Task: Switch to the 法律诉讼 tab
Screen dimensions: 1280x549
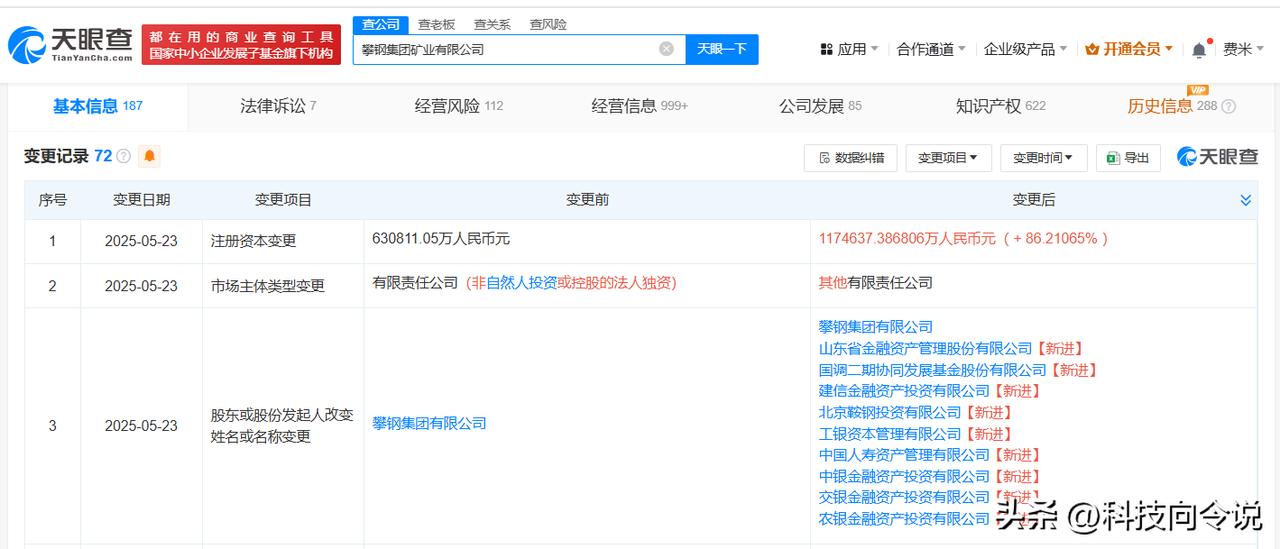Action: pos(278,106)
